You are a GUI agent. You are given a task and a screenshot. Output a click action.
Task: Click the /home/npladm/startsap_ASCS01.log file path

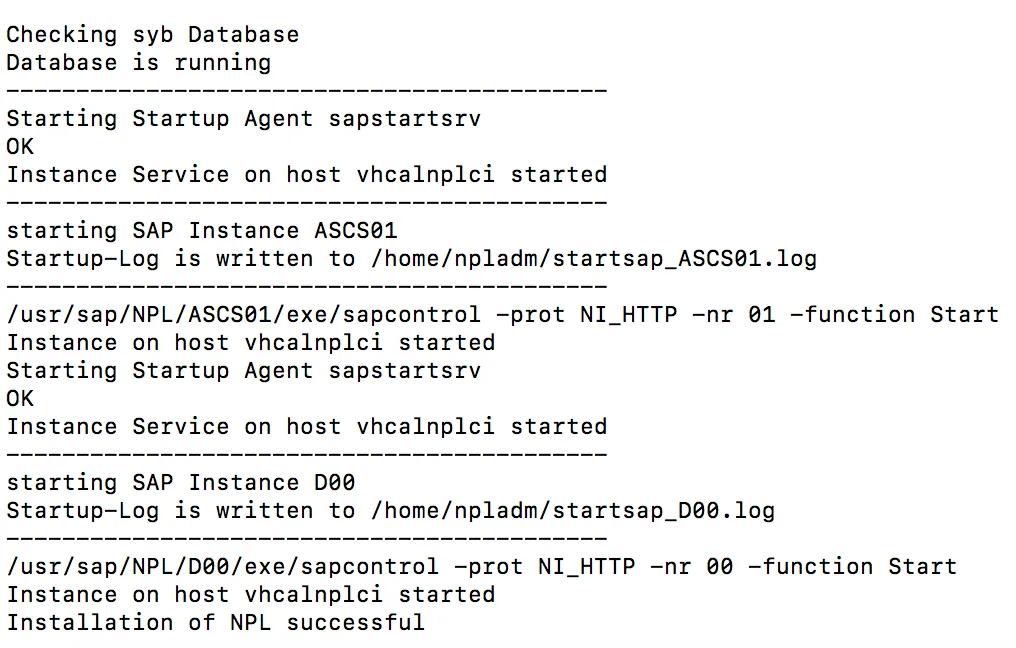click(593, 259)
